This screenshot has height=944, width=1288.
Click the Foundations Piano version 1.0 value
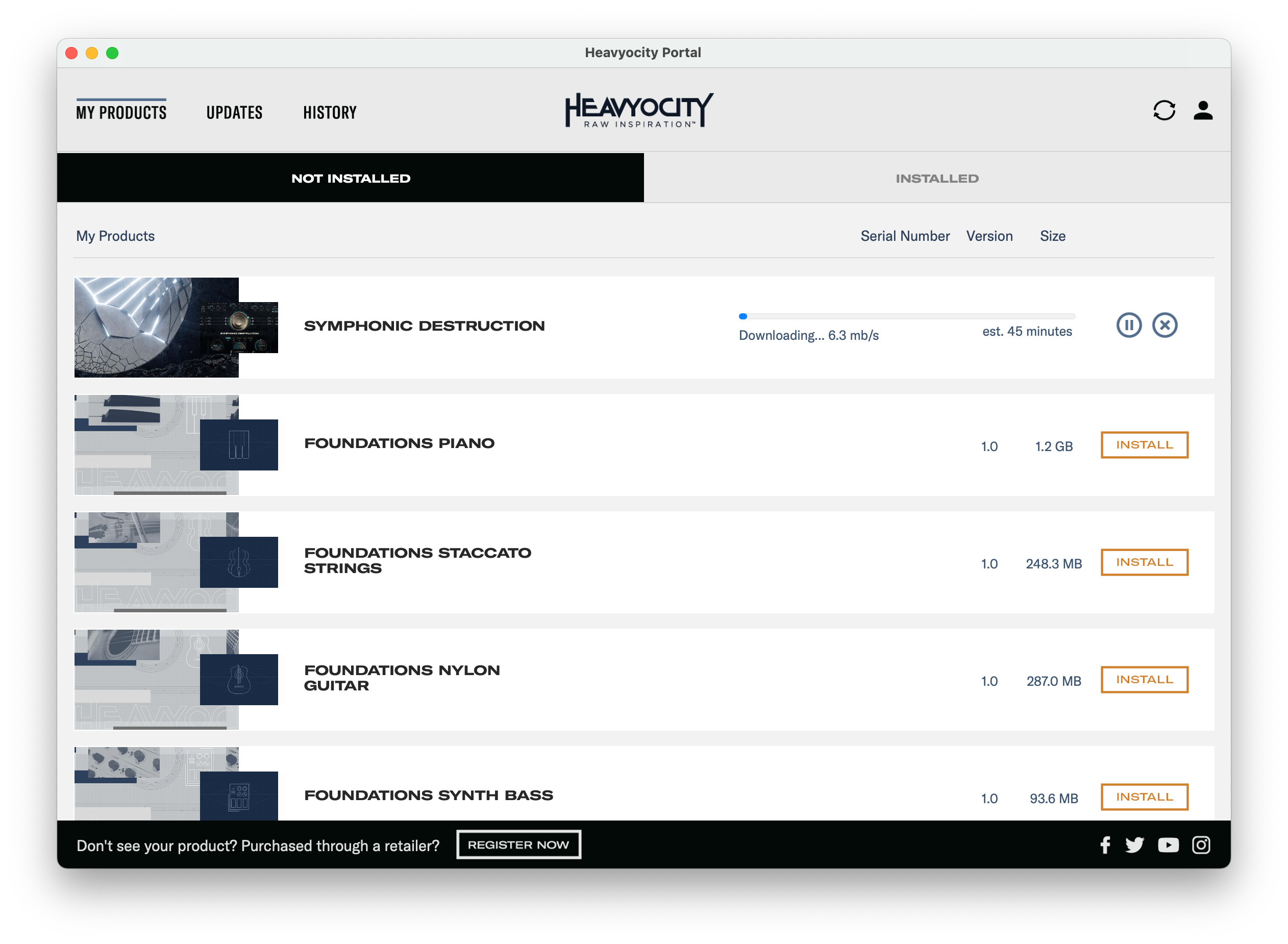tap(989, 446)
